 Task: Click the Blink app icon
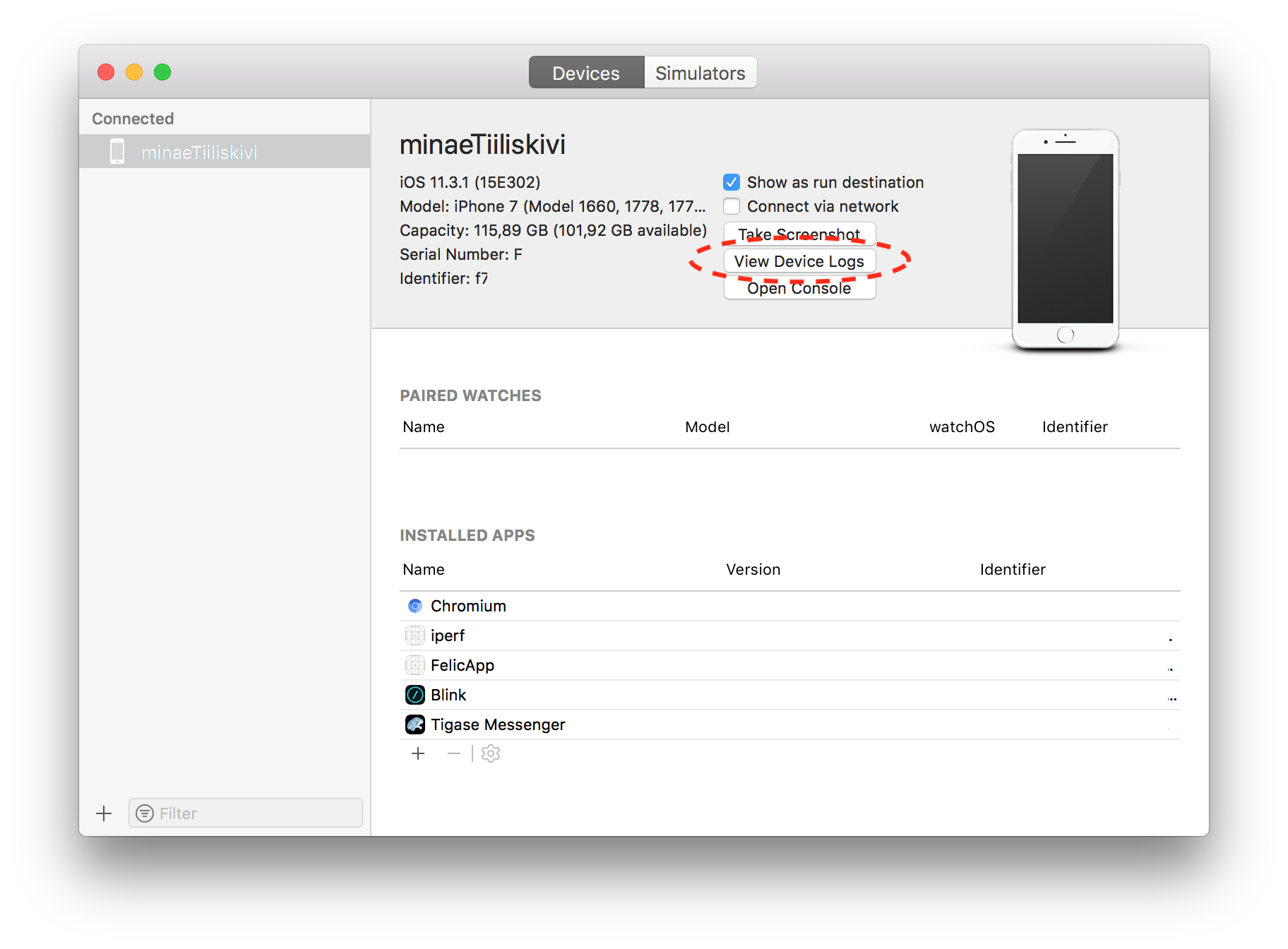coord(415,695)
